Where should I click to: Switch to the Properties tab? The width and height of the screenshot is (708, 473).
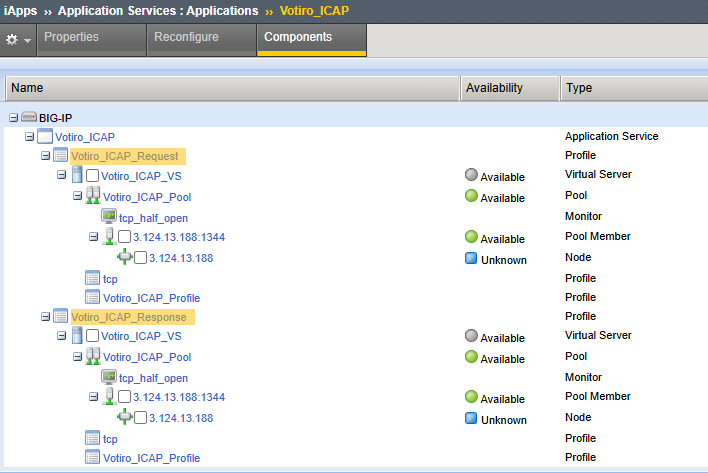pos(92,40)
